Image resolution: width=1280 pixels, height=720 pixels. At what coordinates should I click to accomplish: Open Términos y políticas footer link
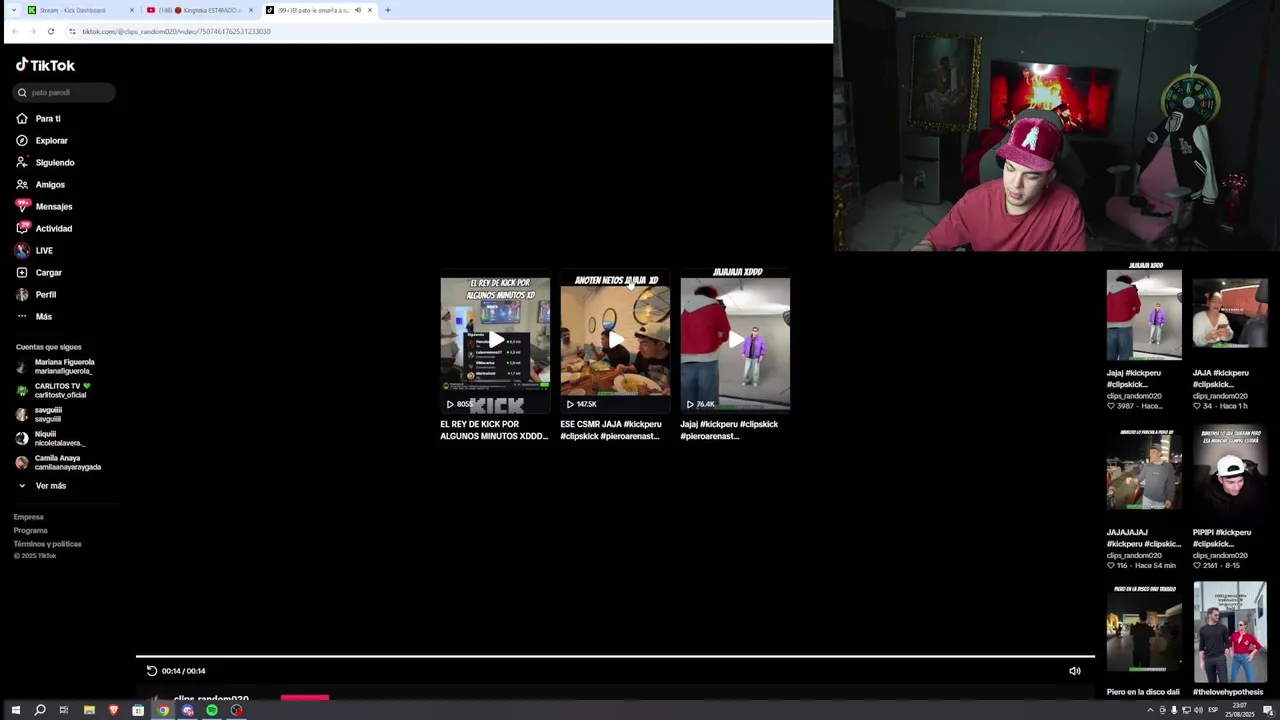pyautogui.click(x=48, y=544)
